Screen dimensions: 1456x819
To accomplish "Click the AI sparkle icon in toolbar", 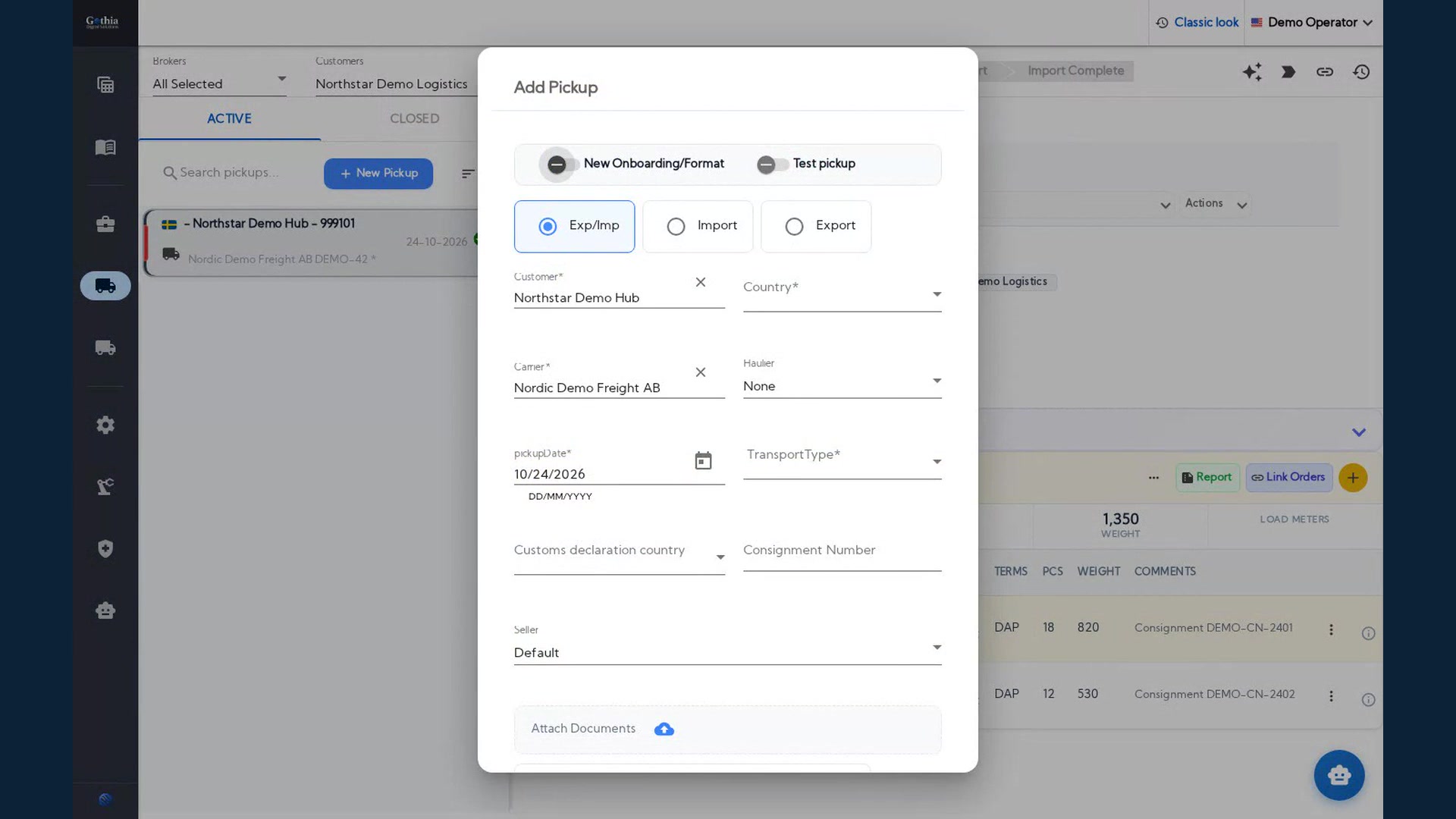I will [x=1252, y=72].
